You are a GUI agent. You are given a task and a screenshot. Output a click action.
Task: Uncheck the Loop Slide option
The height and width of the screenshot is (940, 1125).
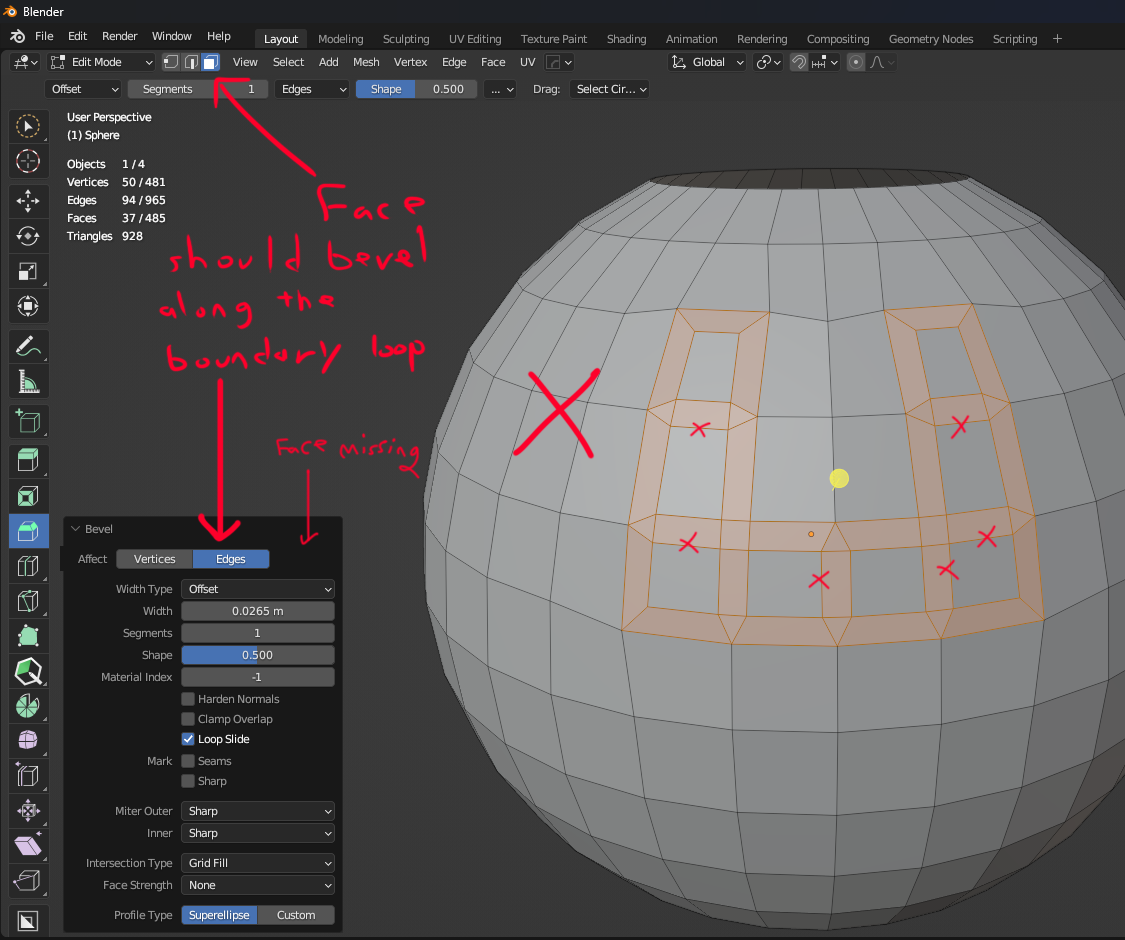[188, 739]
